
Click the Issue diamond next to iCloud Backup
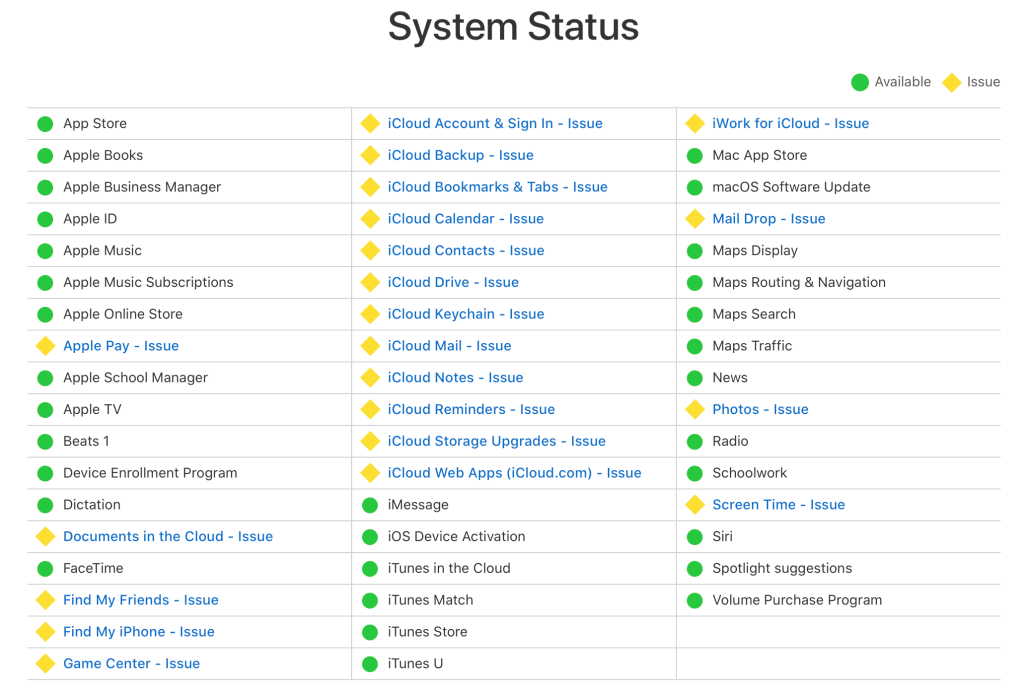tap(370, 155)
